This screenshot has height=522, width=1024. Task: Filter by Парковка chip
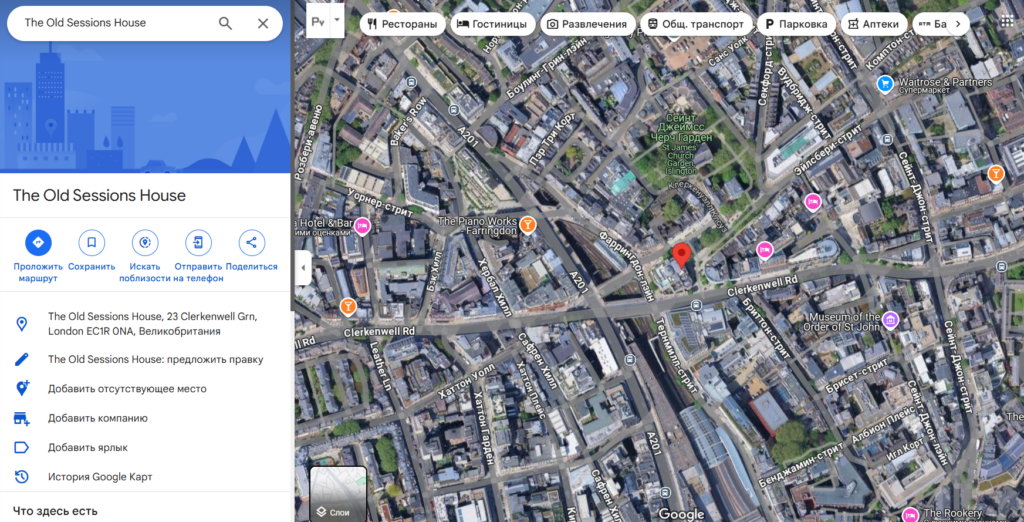[795, 24]
